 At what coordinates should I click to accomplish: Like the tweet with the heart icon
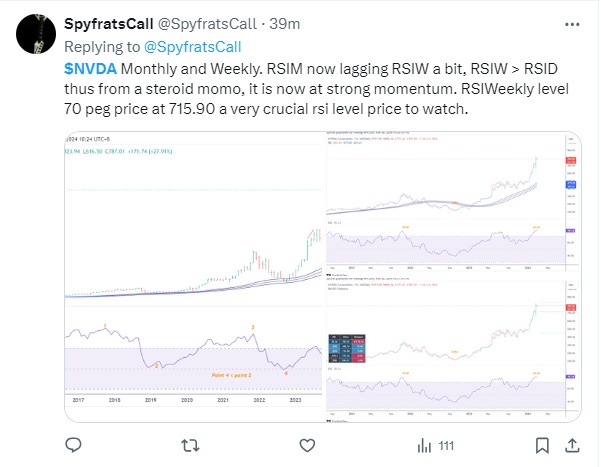pos(307,444)
